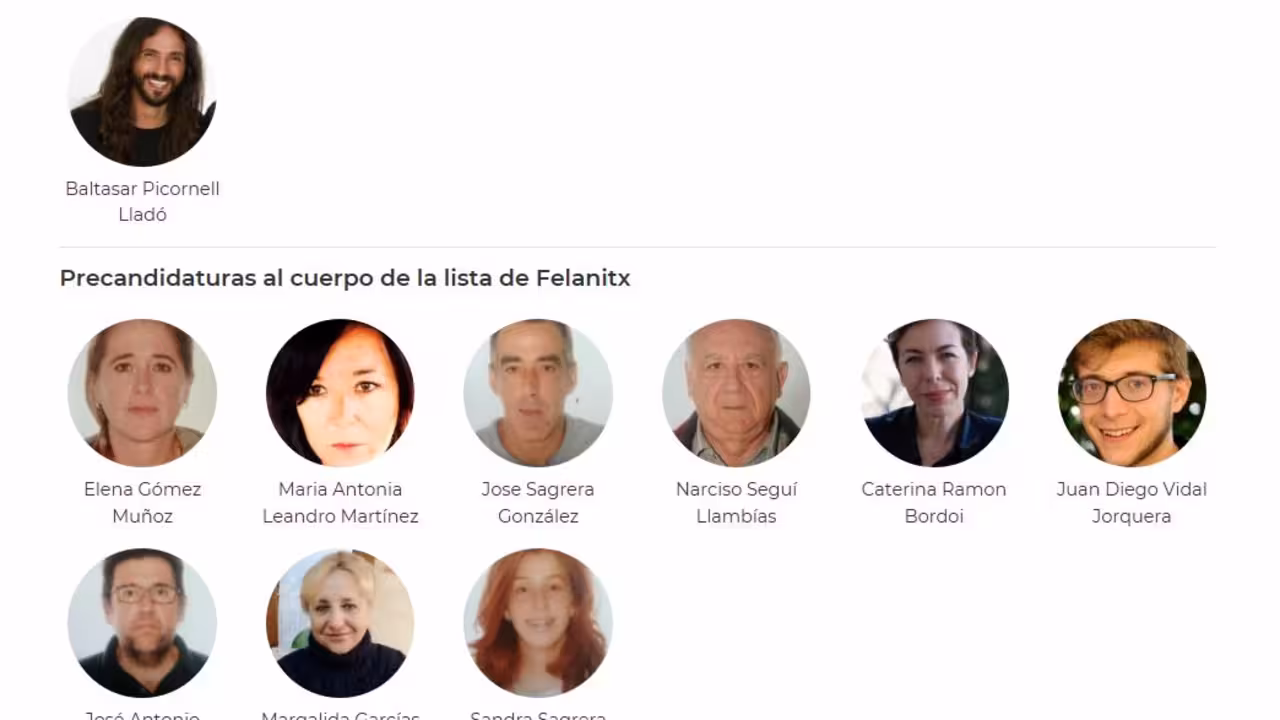Click the Baltasar Picornell Lladó name link
This screenshot has height=720, width=1280.
142,201
